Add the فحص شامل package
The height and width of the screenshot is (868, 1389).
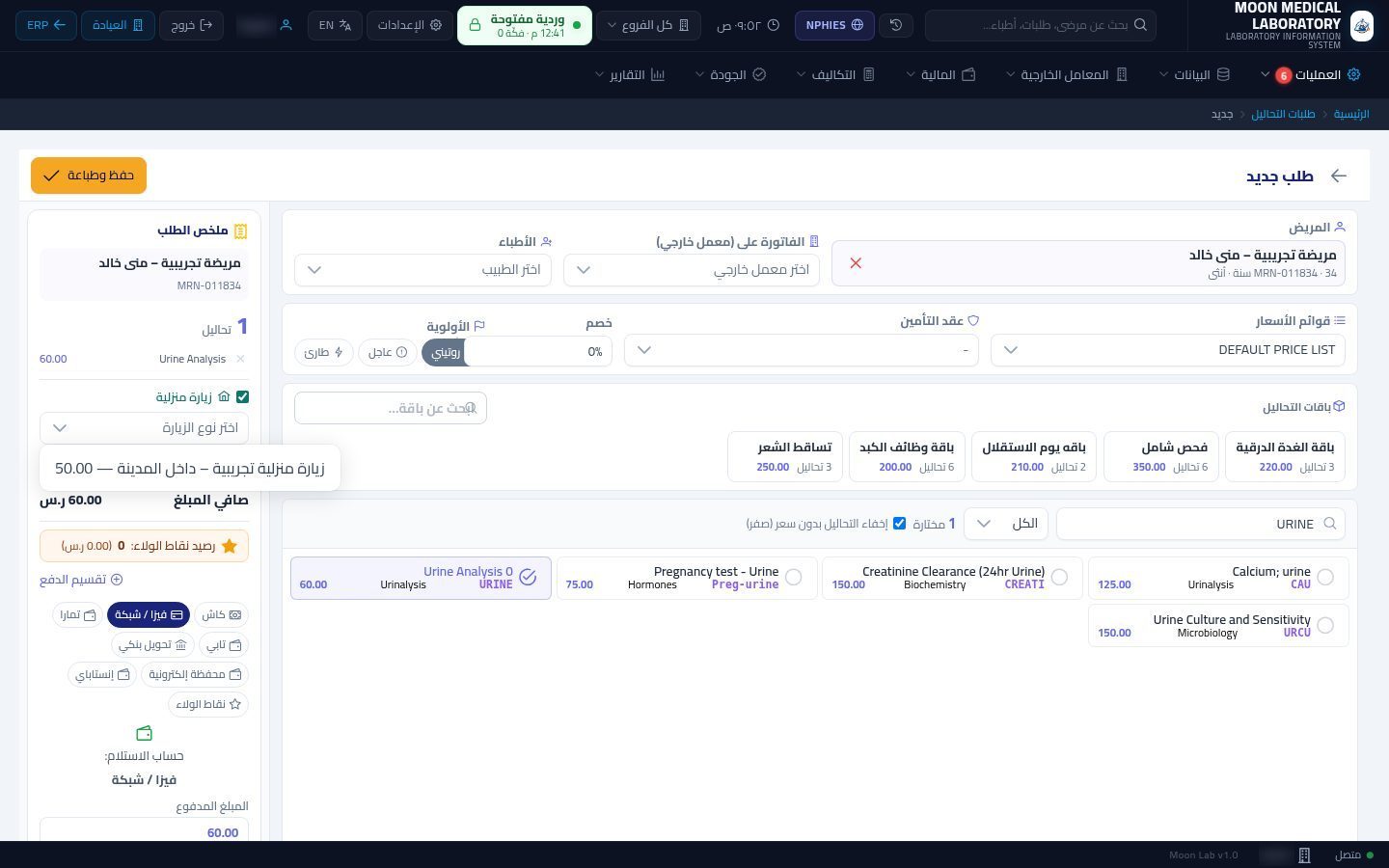(1160, 456)
